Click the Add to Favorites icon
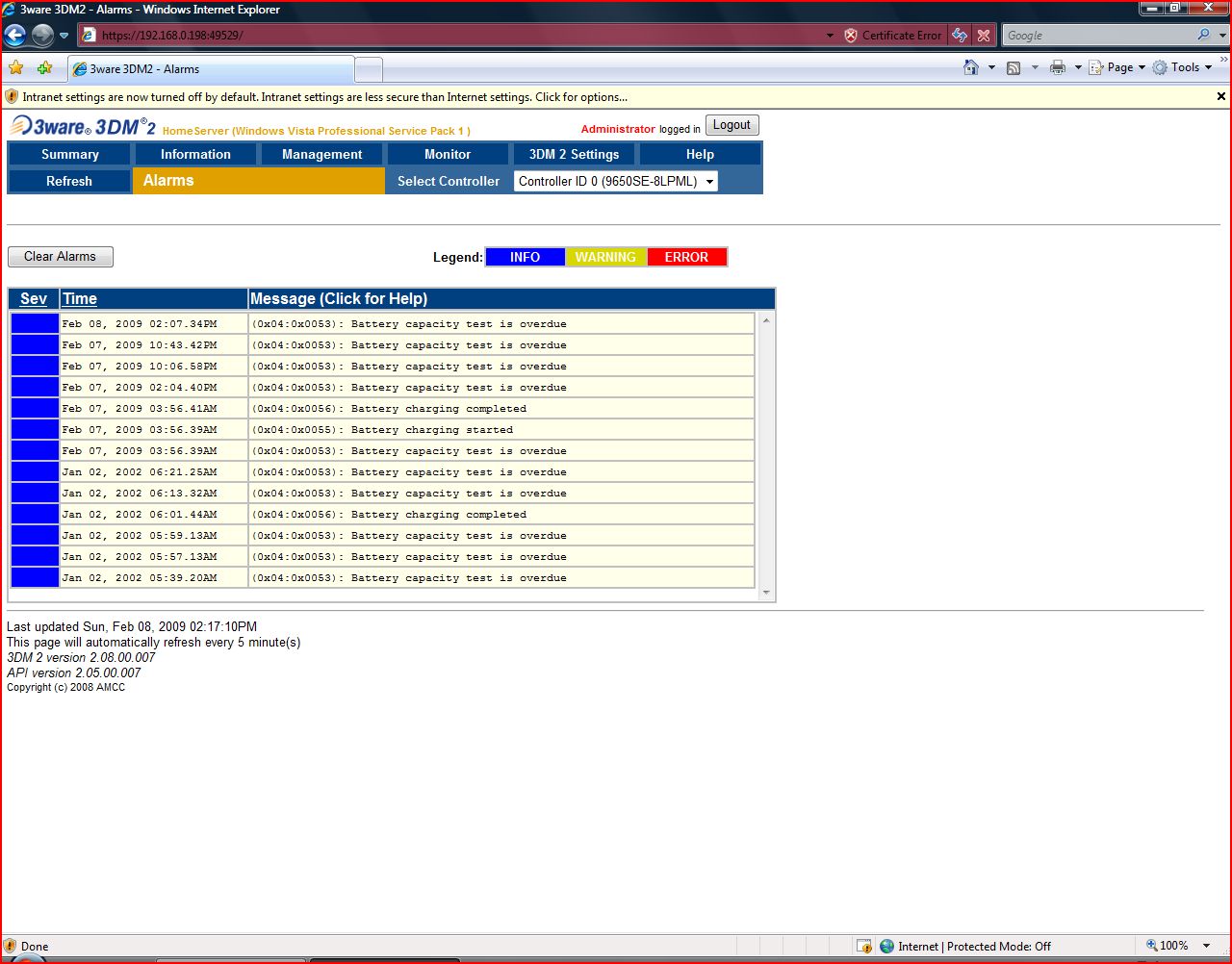 point(44,68)
